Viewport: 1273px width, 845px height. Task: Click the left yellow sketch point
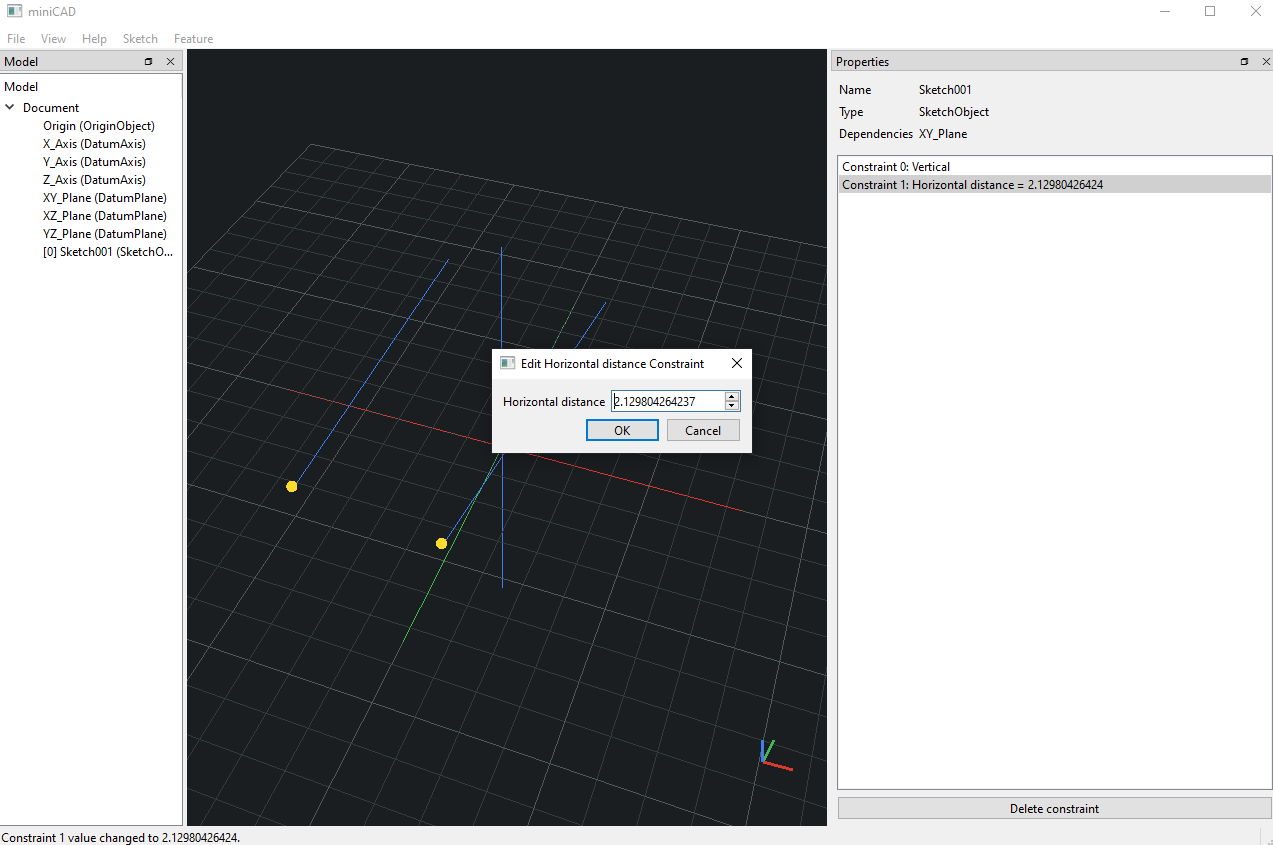pyautogui.click(x=292, y=486)
